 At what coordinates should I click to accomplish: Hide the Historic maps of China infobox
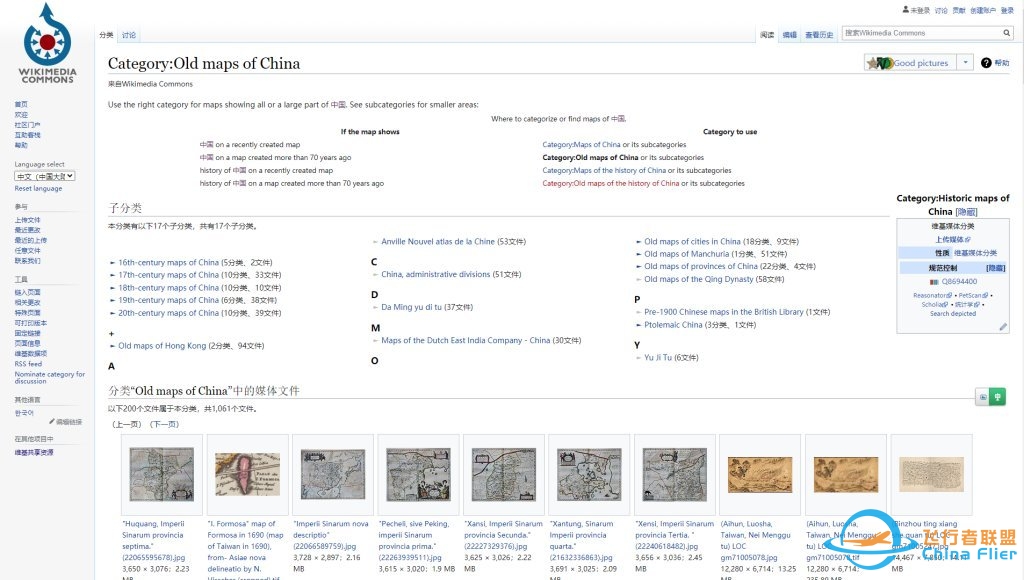tap(966, 212)
